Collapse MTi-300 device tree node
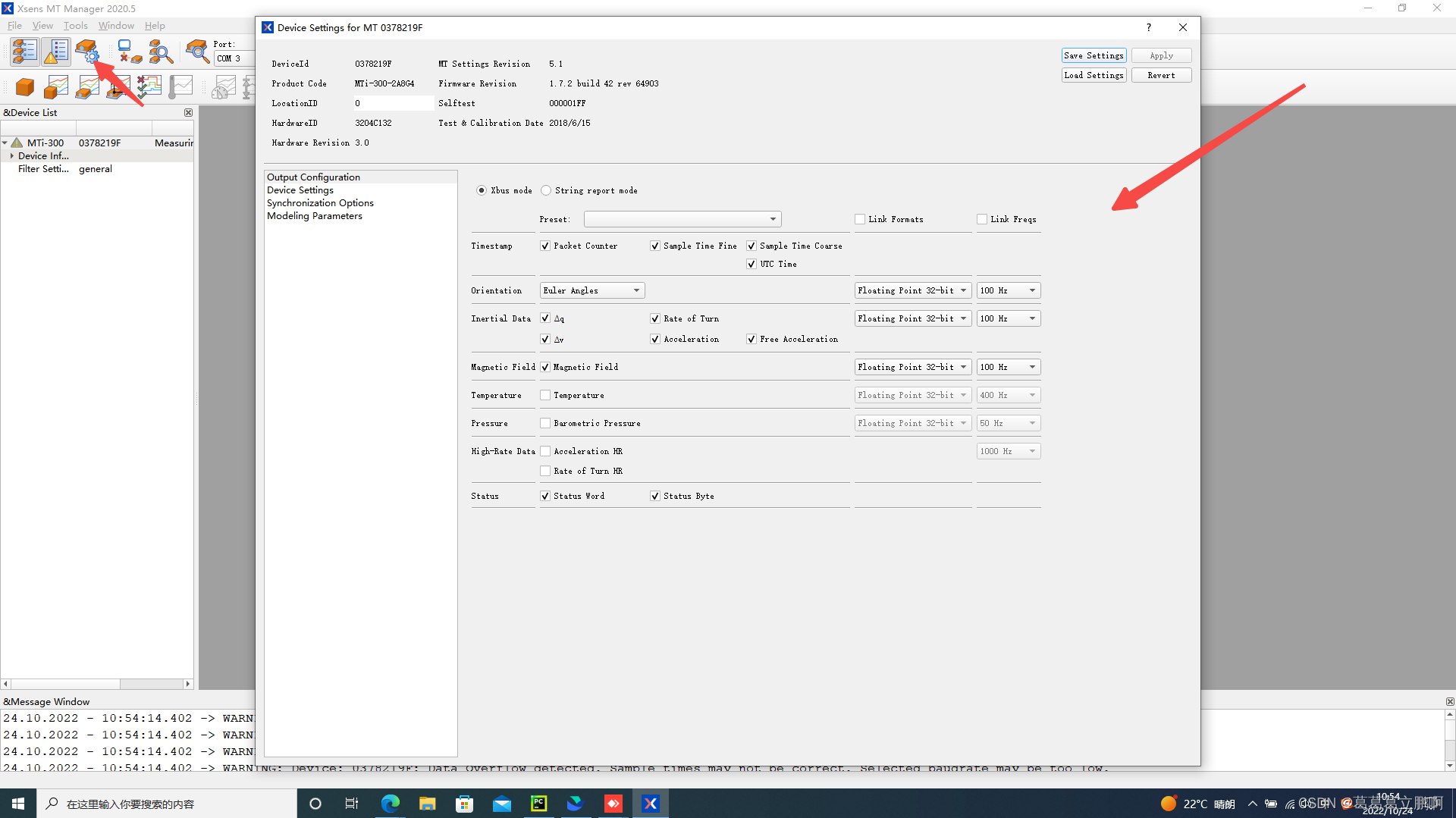 point(5,143)
